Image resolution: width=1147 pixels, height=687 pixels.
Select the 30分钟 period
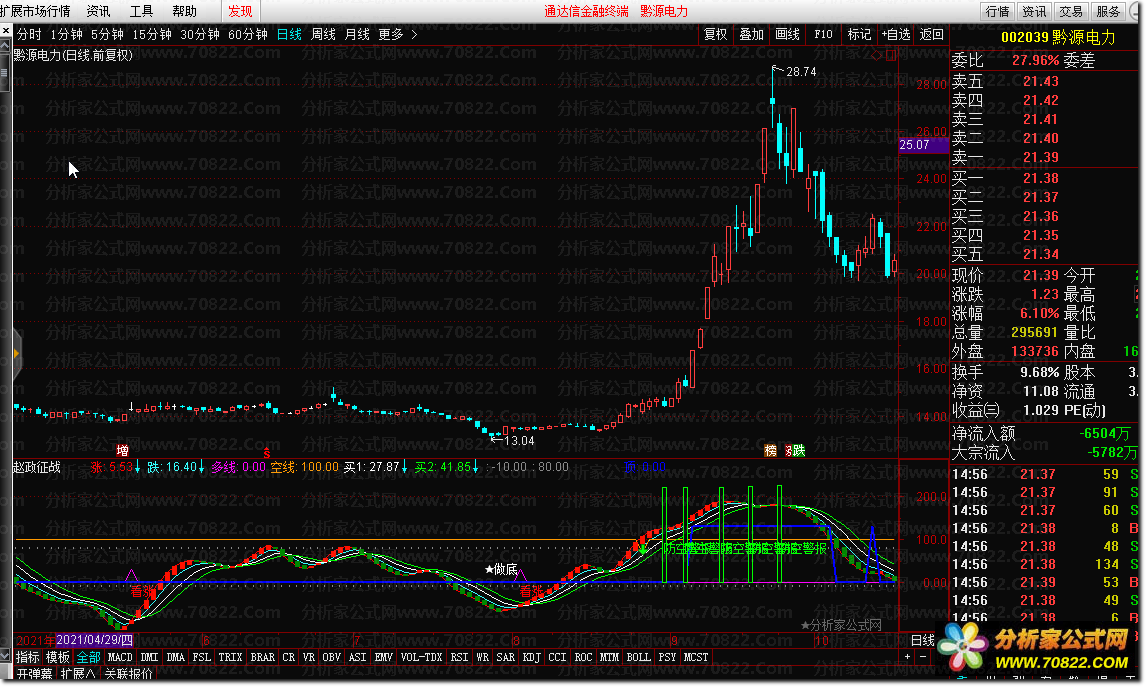(x=200, y=34)
